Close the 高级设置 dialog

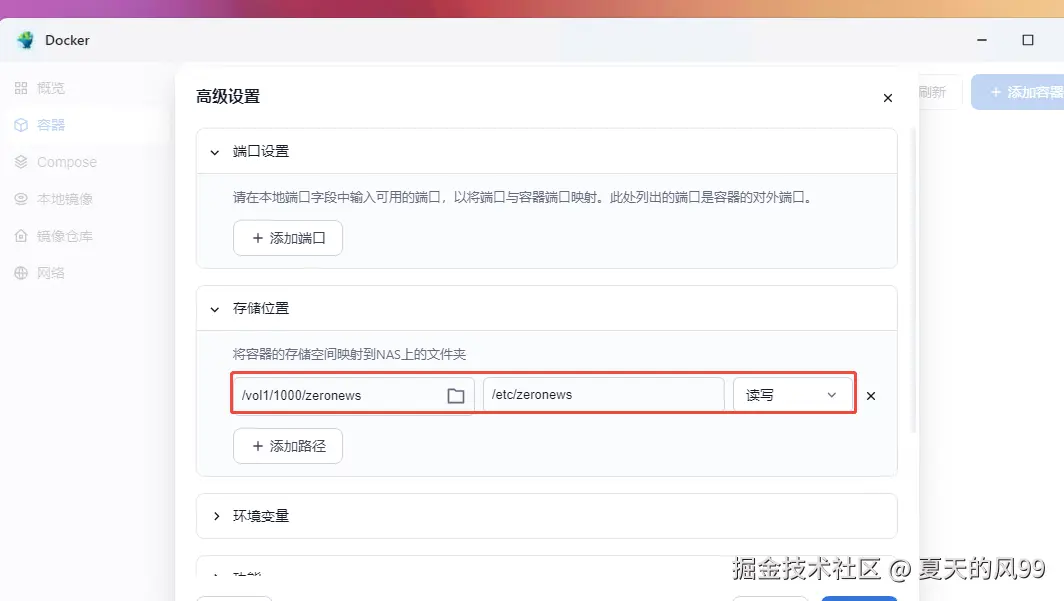point(888,98)
